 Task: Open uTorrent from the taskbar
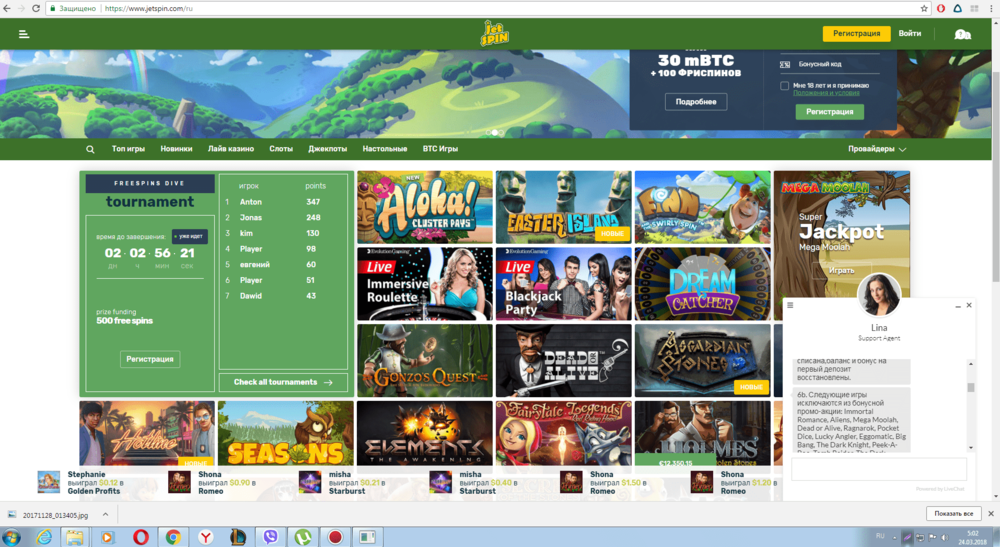303,537
